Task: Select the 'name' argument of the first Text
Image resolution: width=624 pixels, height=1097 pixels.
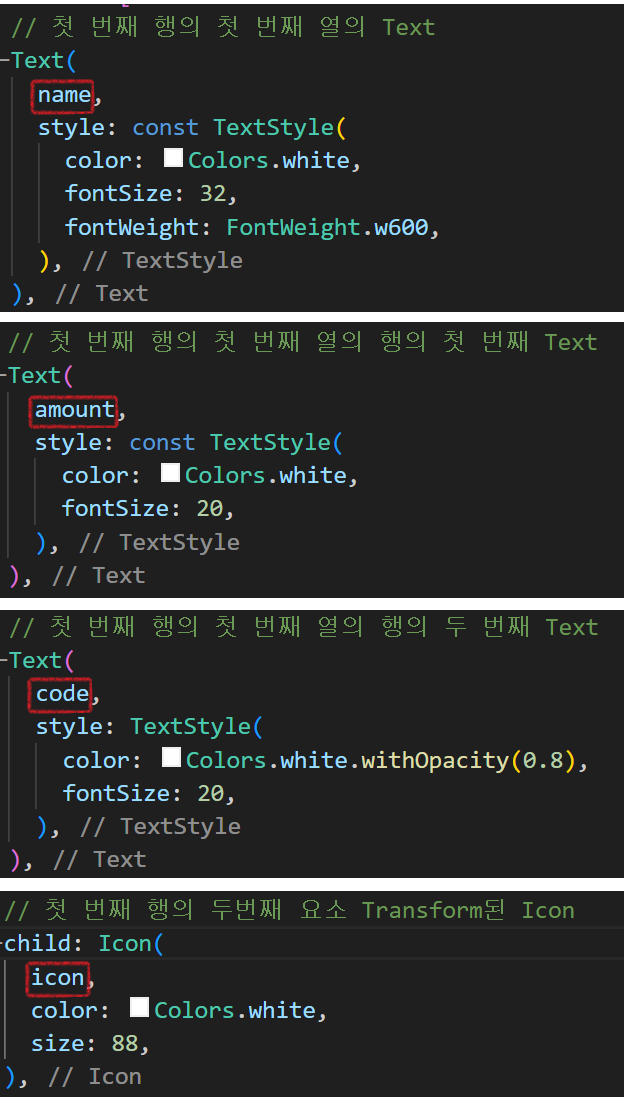Action: 64,94
